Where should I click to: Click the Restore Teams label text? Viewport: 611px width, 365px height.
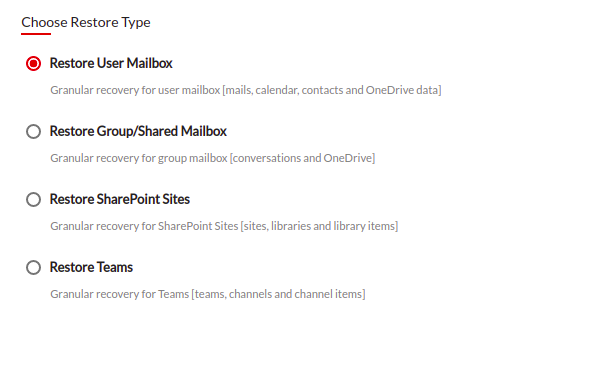click(91, 267)
